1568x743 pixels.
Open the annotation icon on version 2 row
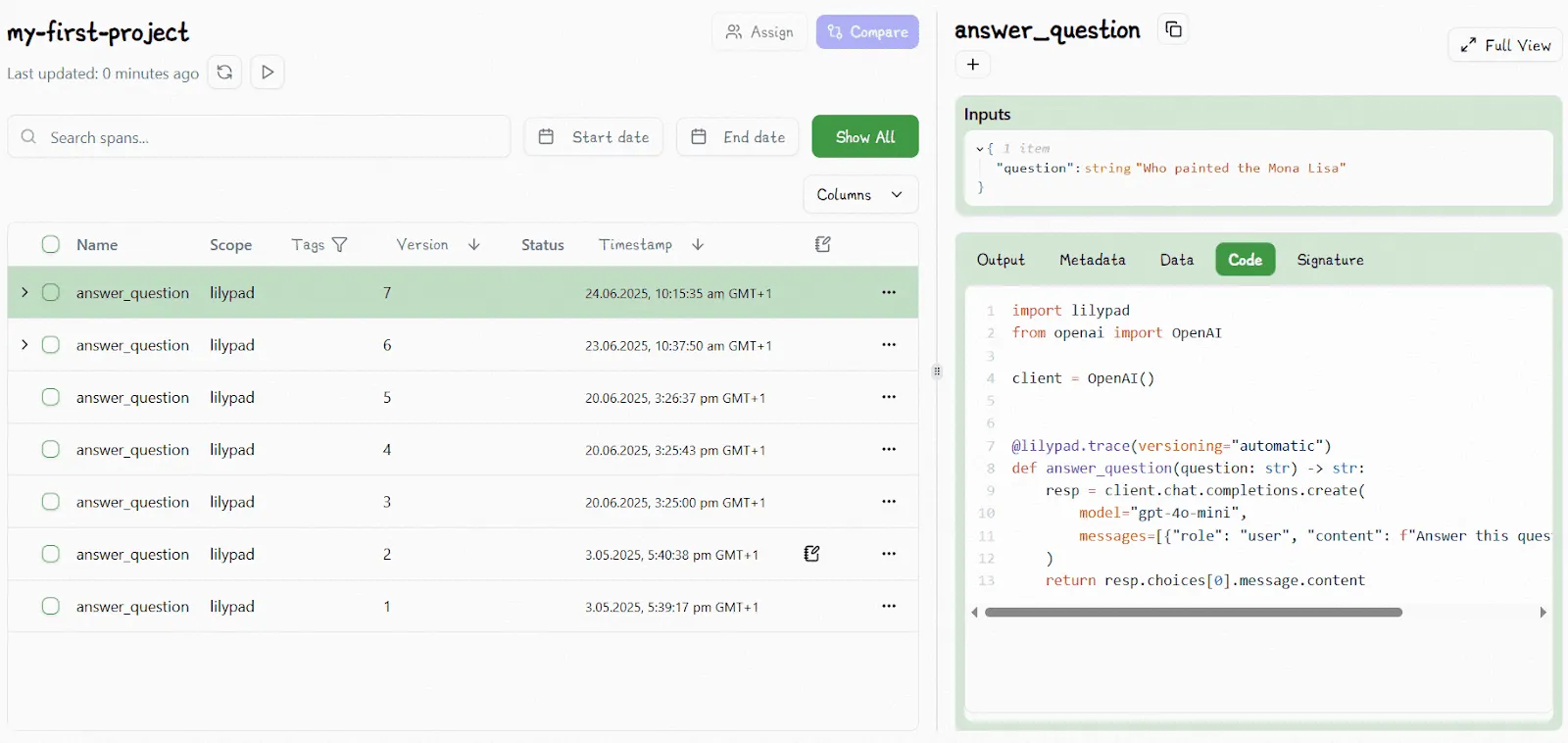pos(811,554)
